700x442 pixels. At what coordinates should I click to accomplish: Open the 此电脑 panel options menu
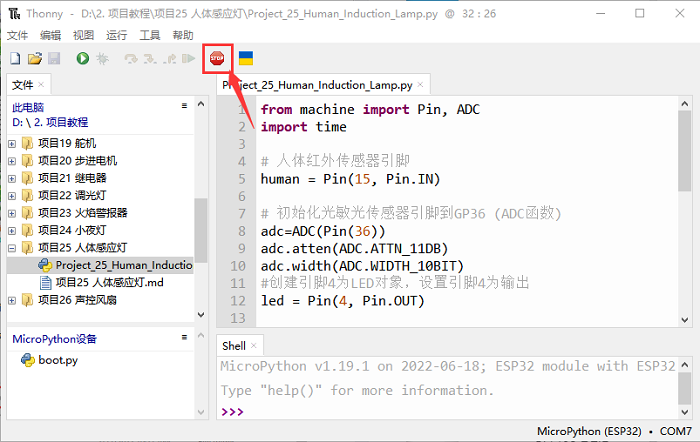184,105
